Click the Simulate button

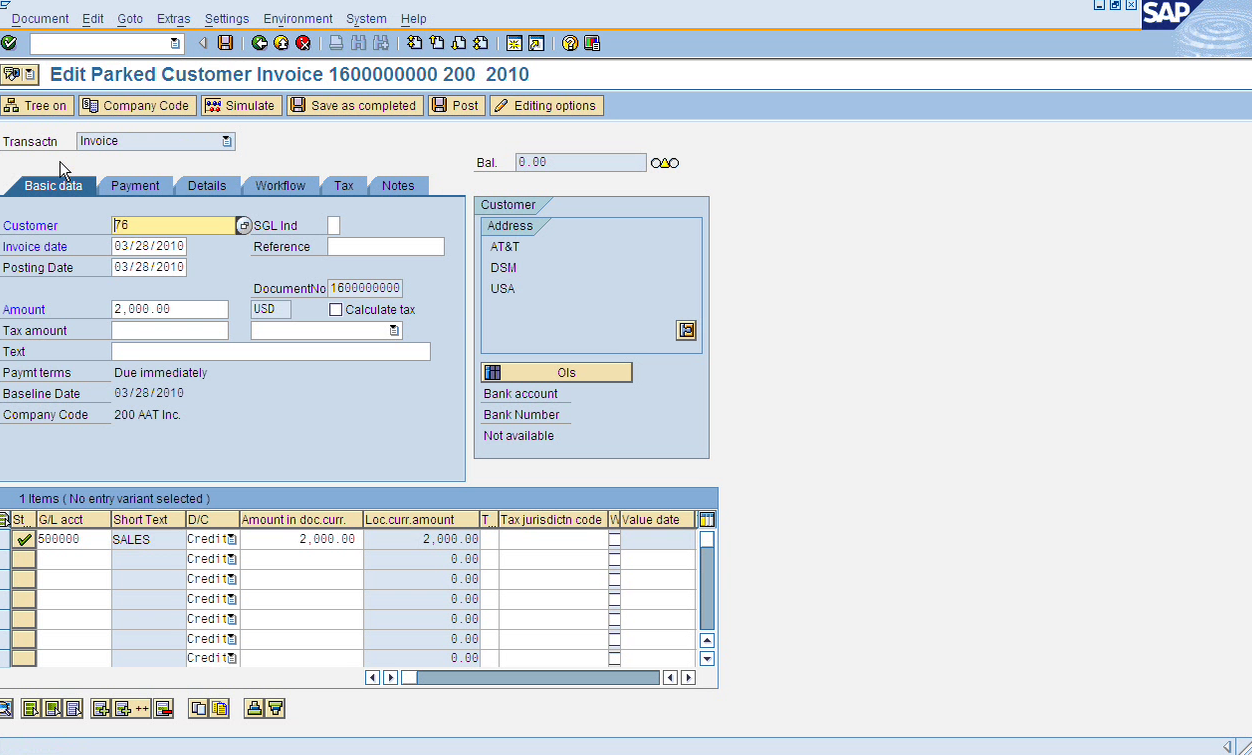(241, 106)
